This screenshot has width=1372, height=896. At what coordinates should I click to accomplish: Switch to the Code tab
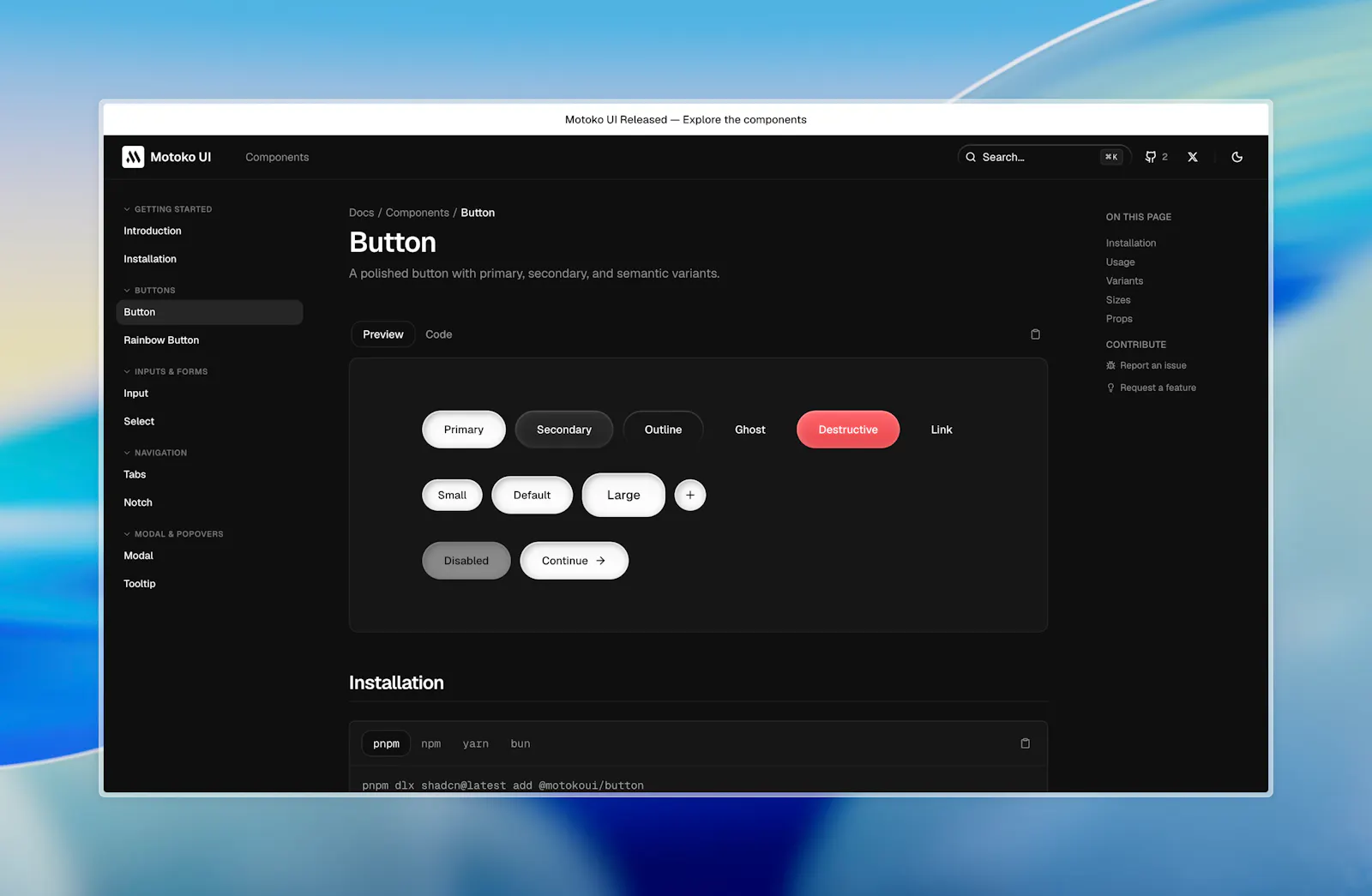[x=439, y=334]
